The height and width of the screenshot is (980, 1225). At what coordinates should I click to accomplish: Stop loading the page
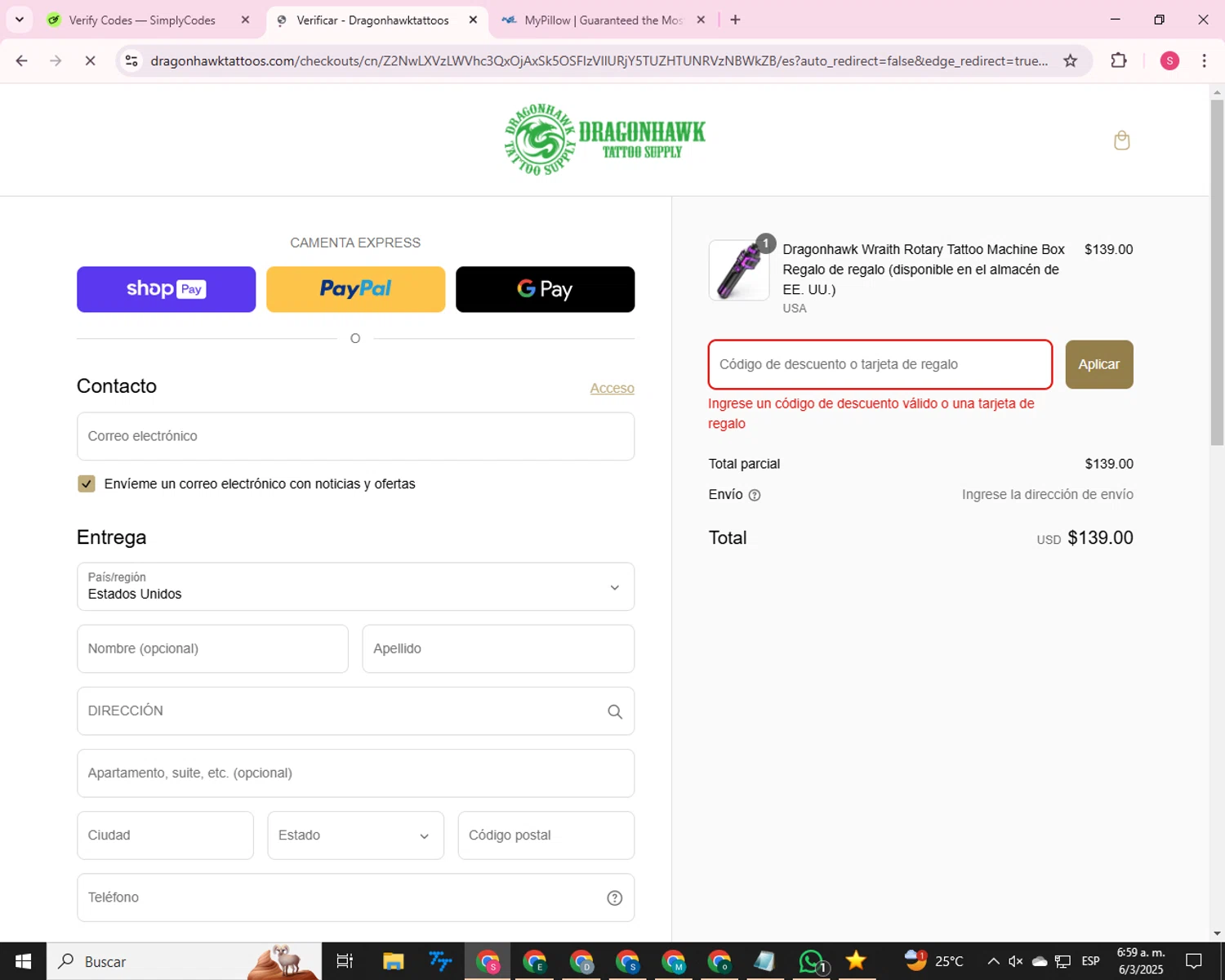pos(90,60)
